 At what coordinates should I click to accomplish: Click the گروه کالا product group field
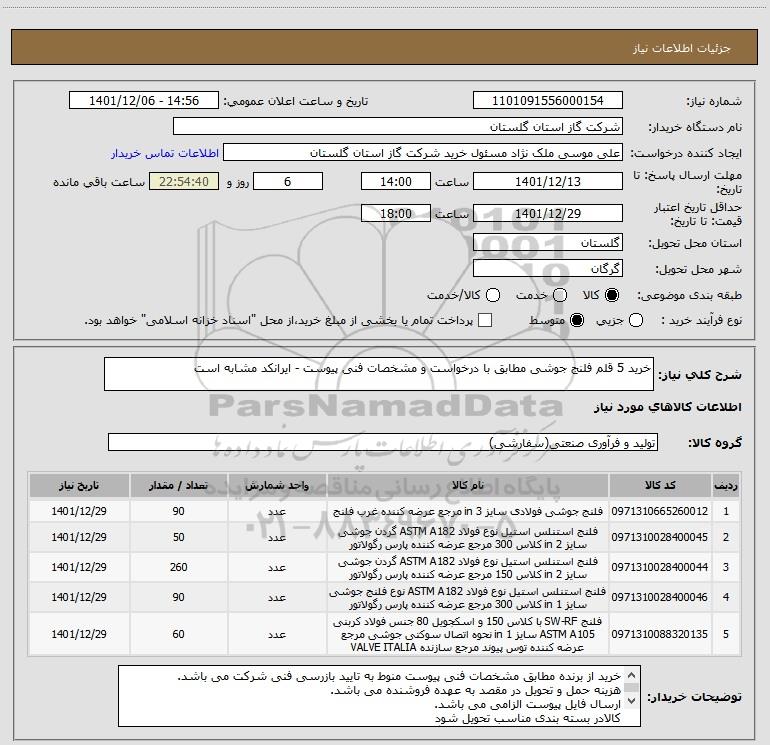(x=383, y=442)
